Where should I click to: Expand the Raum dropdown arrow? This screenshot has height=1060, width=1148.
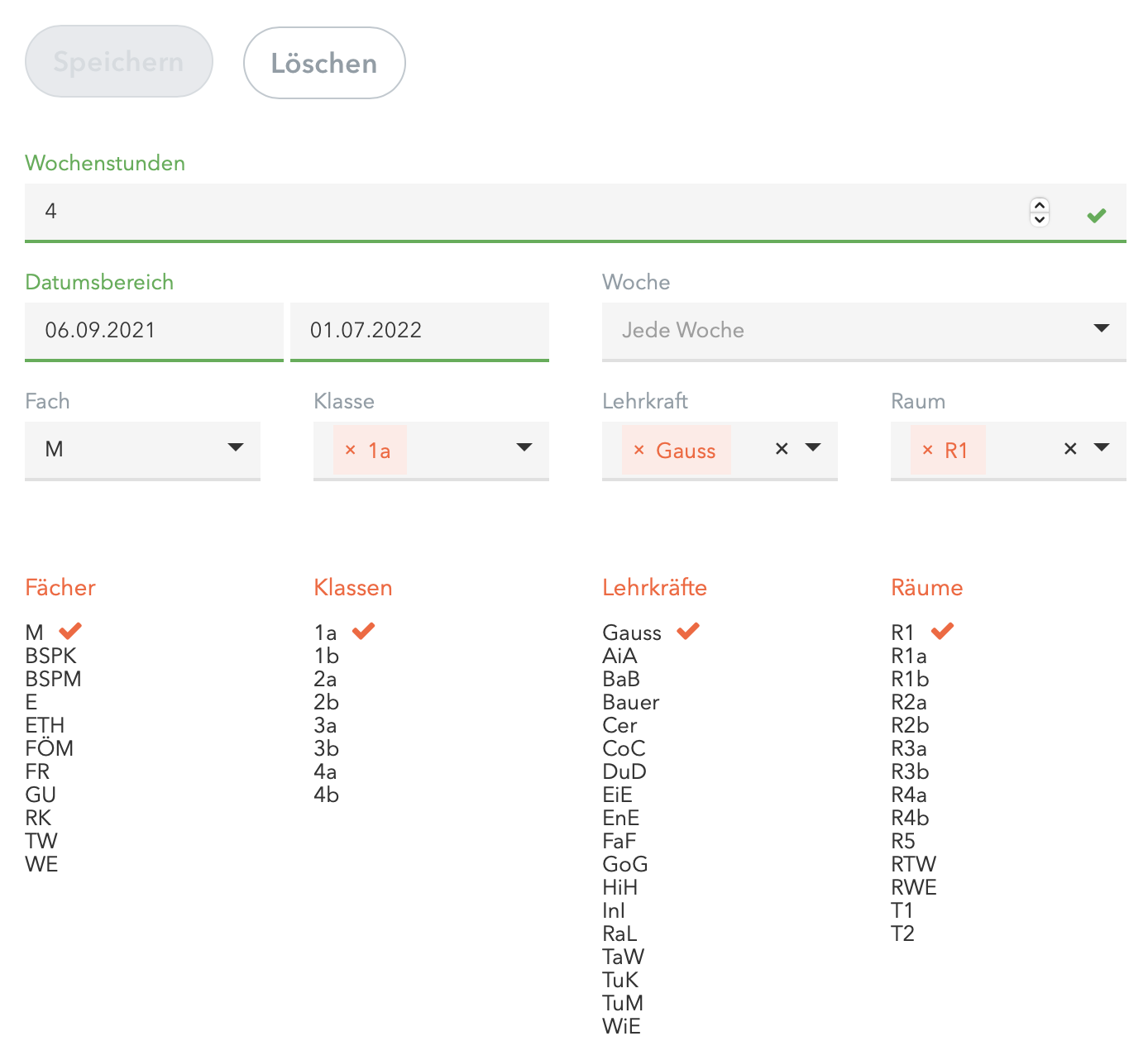1101,448
